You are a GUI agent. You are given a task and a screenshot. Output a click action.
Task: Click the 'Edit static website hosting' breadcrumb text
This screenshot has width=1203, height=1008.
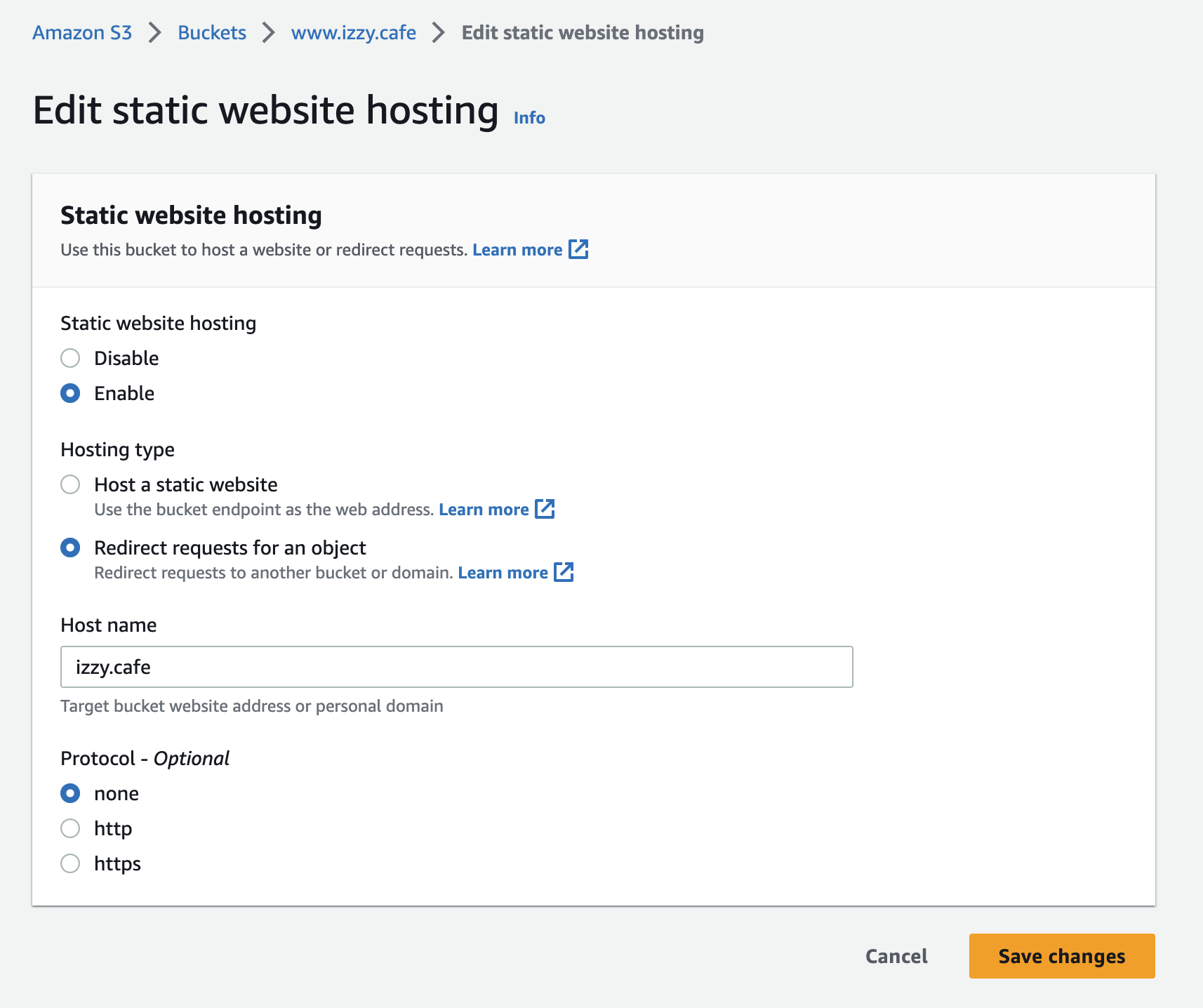point(583,32)
